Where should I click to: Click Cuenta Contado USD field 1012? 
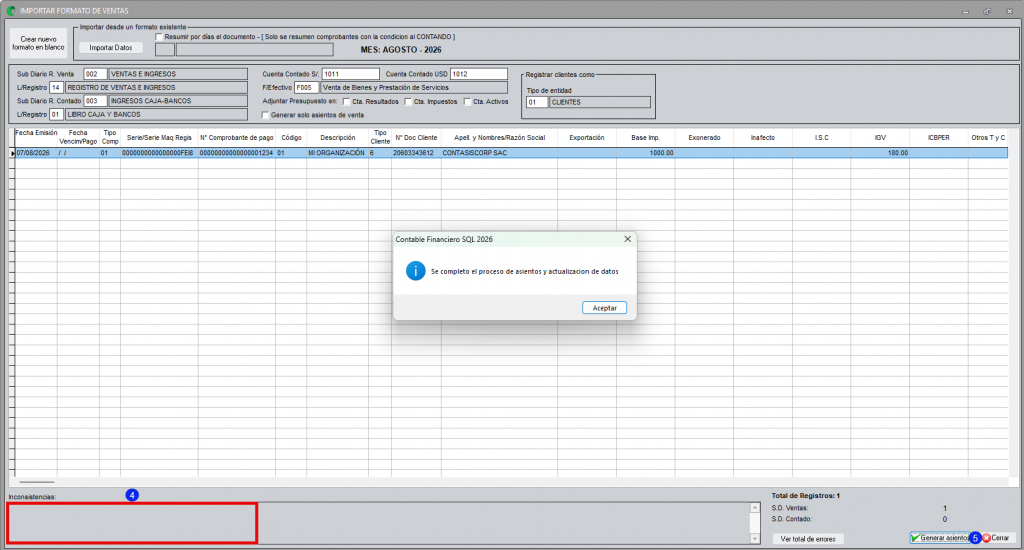click(479, 74)
